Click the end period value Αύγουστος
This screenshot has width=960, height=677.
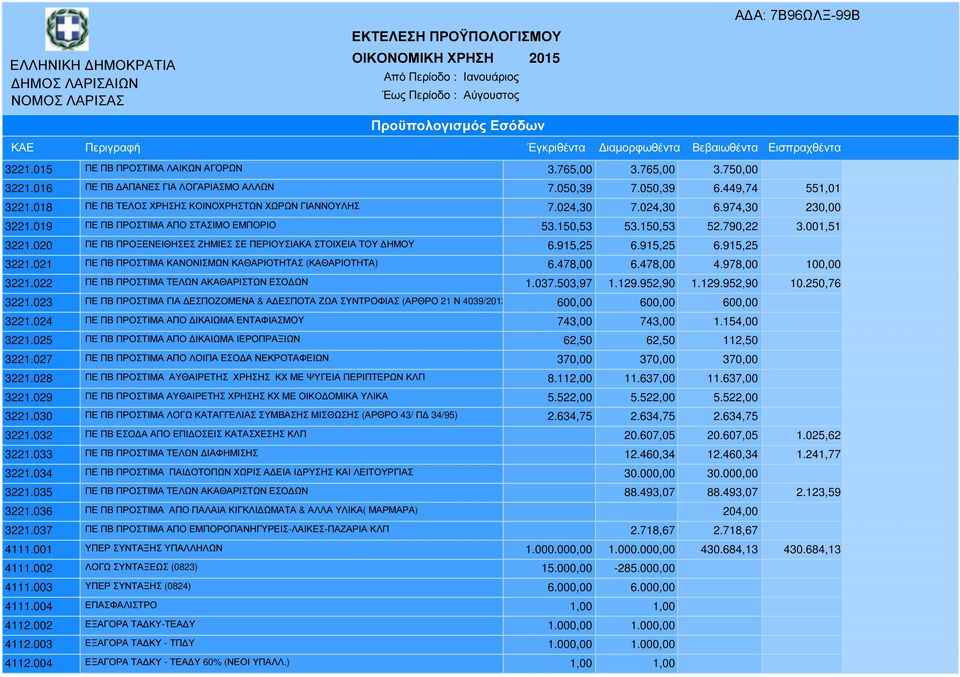[x=491, y=95]
